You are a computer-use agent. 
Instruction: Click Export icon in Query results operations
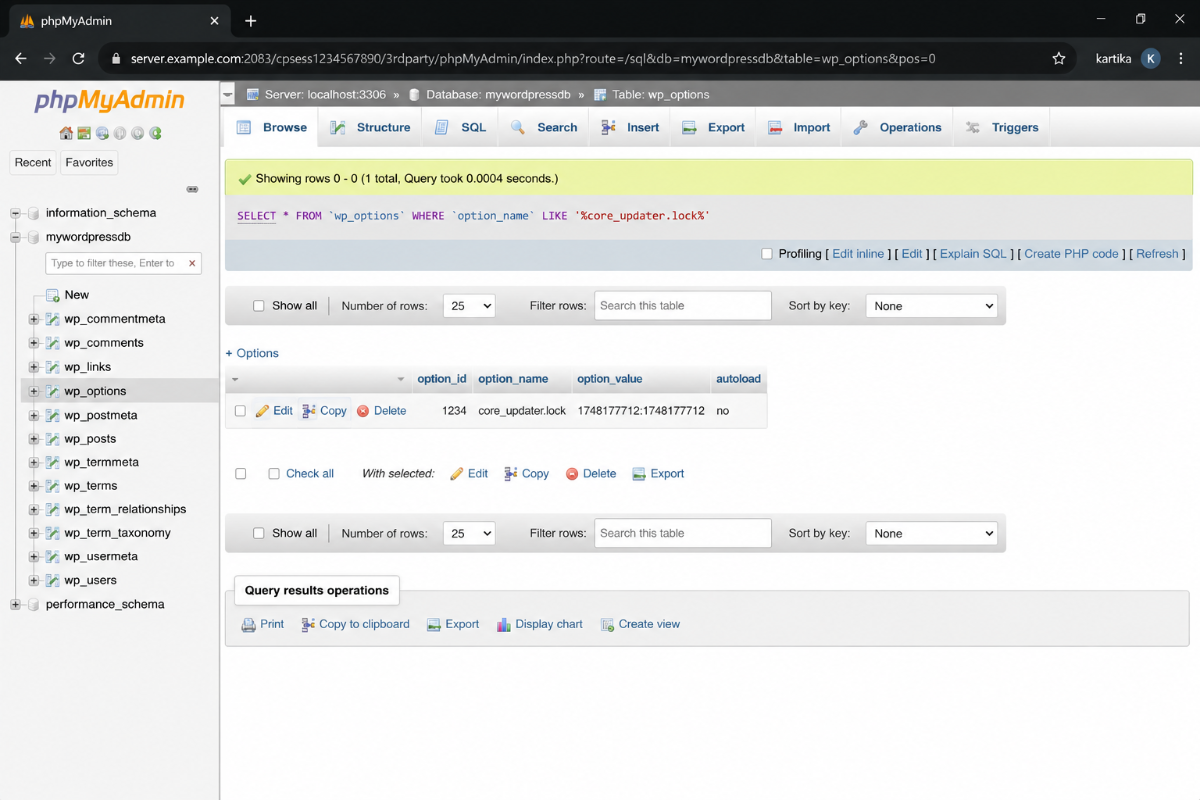434,625
